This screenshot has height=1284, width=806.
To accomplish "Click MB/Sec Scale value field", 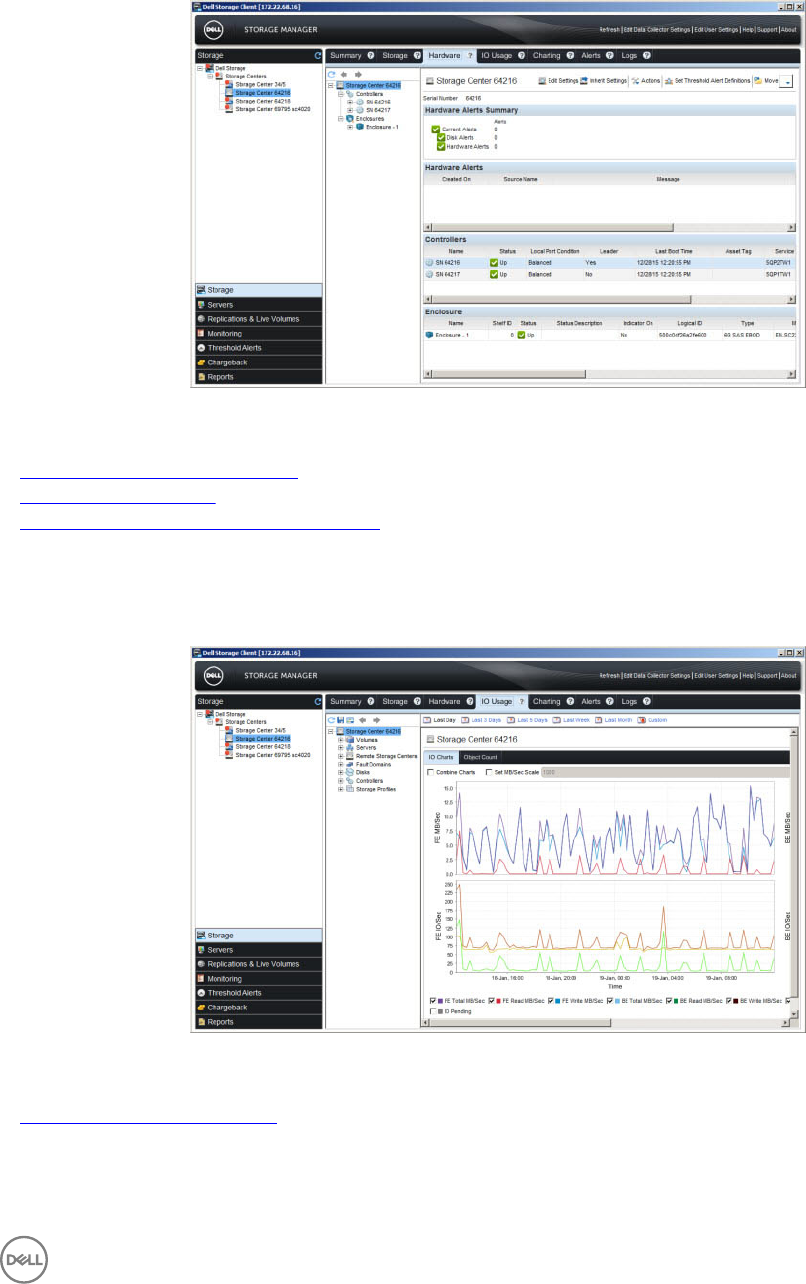I will 665,772.
